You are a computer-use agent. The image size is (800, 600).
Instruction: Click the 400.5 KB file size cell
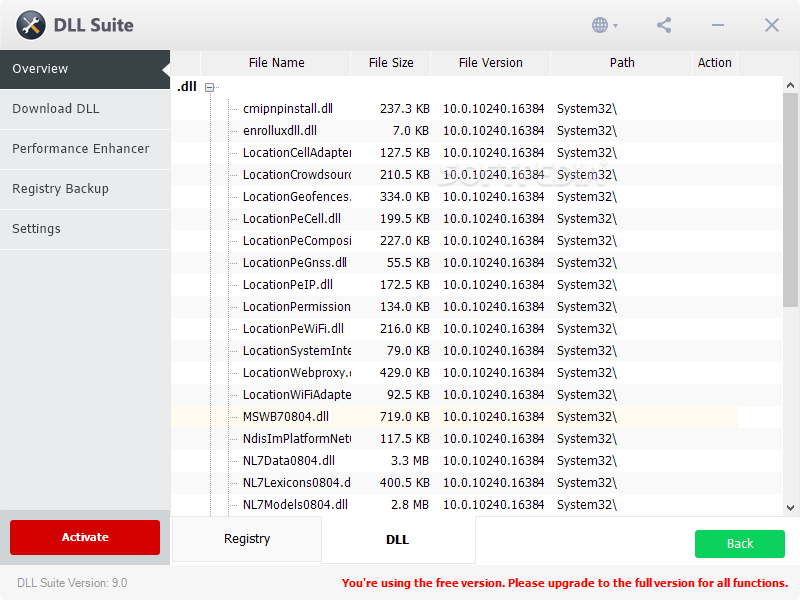tap(405, 483)
